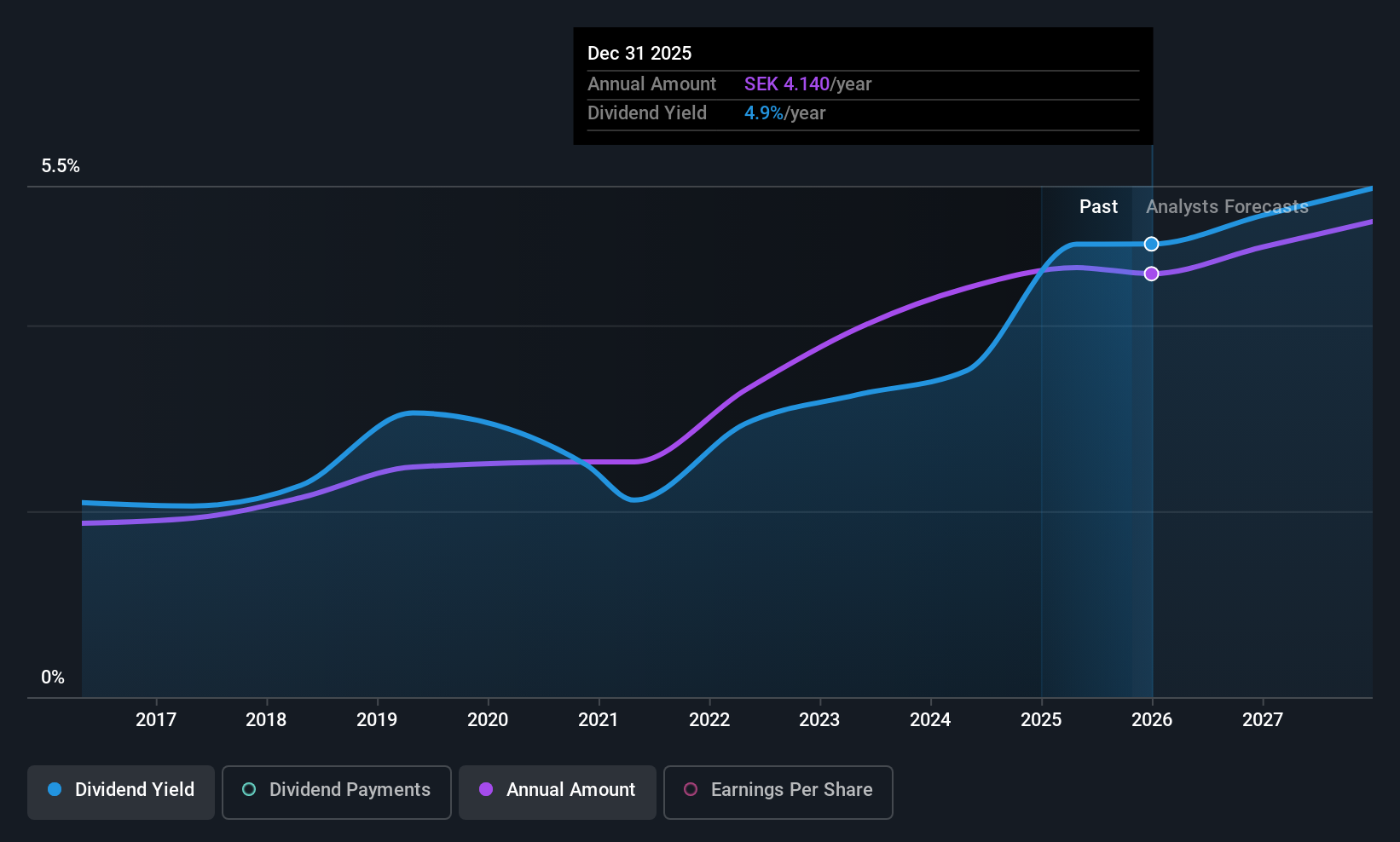Enable the Earnings Per Share series

777,791
